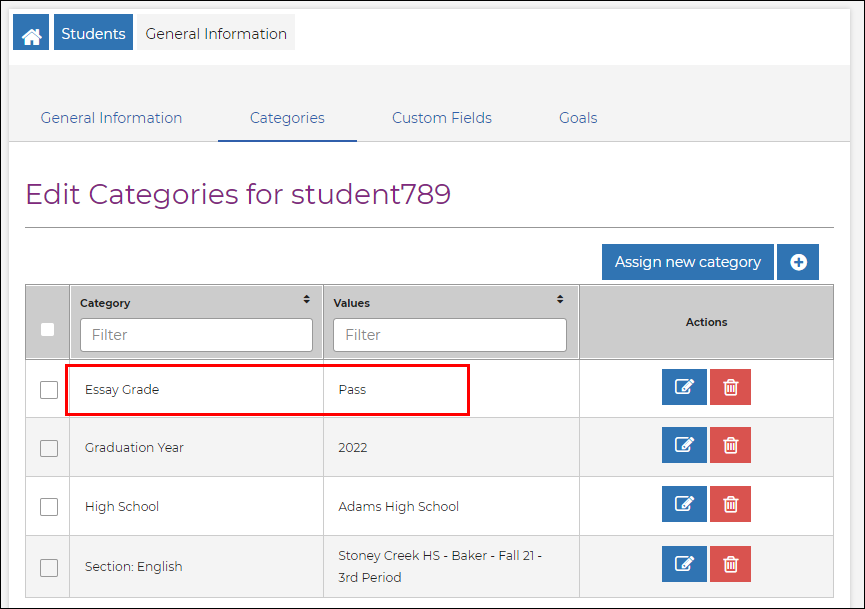Screen dimensions: 865x609
Task: Toggle the select-all header checkbox
Action: coord(47,329)
